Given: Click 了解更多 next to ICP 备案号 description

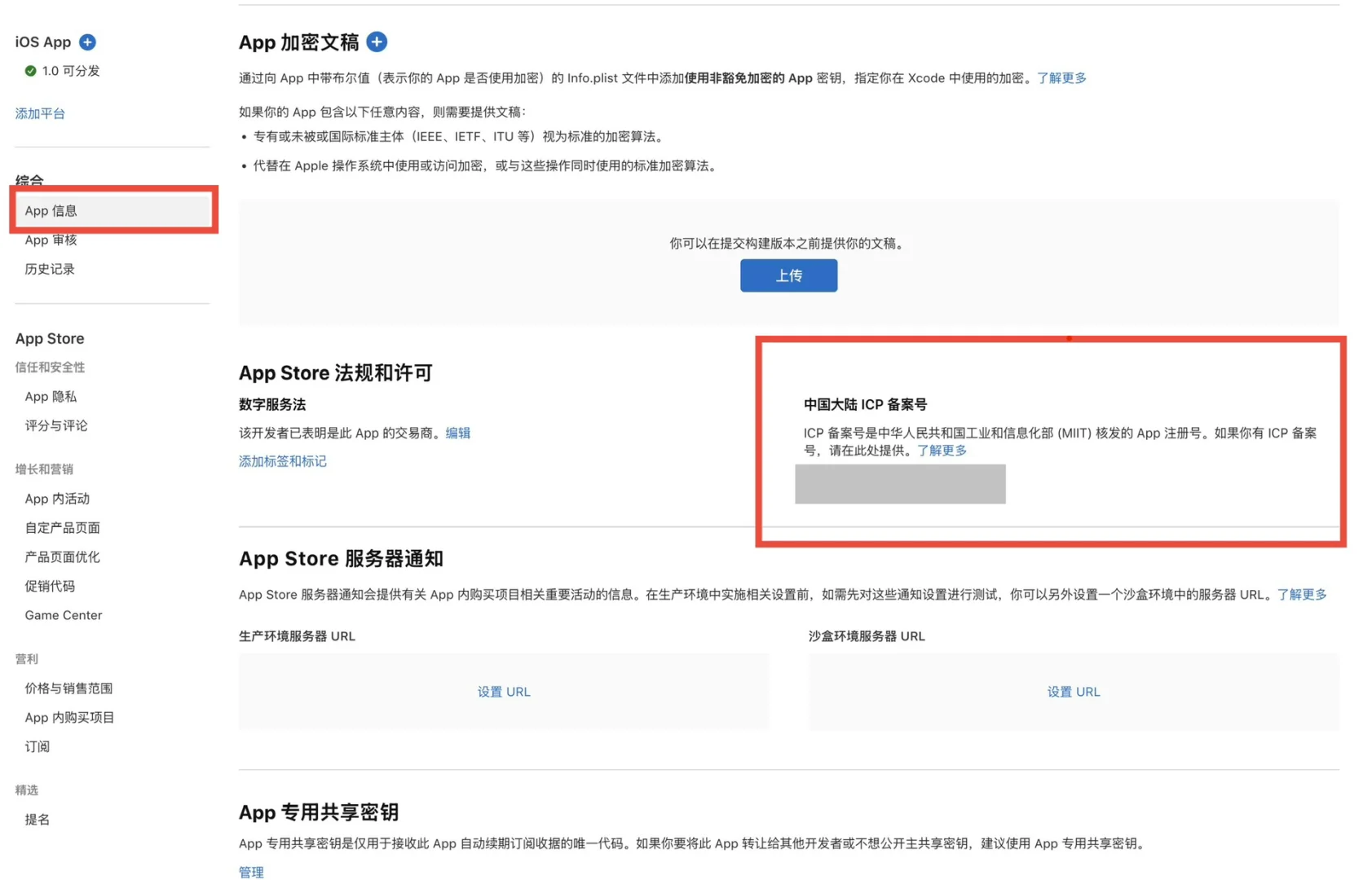Looking at the screenshot, I should pyautogui.click(x=942, y=450).
